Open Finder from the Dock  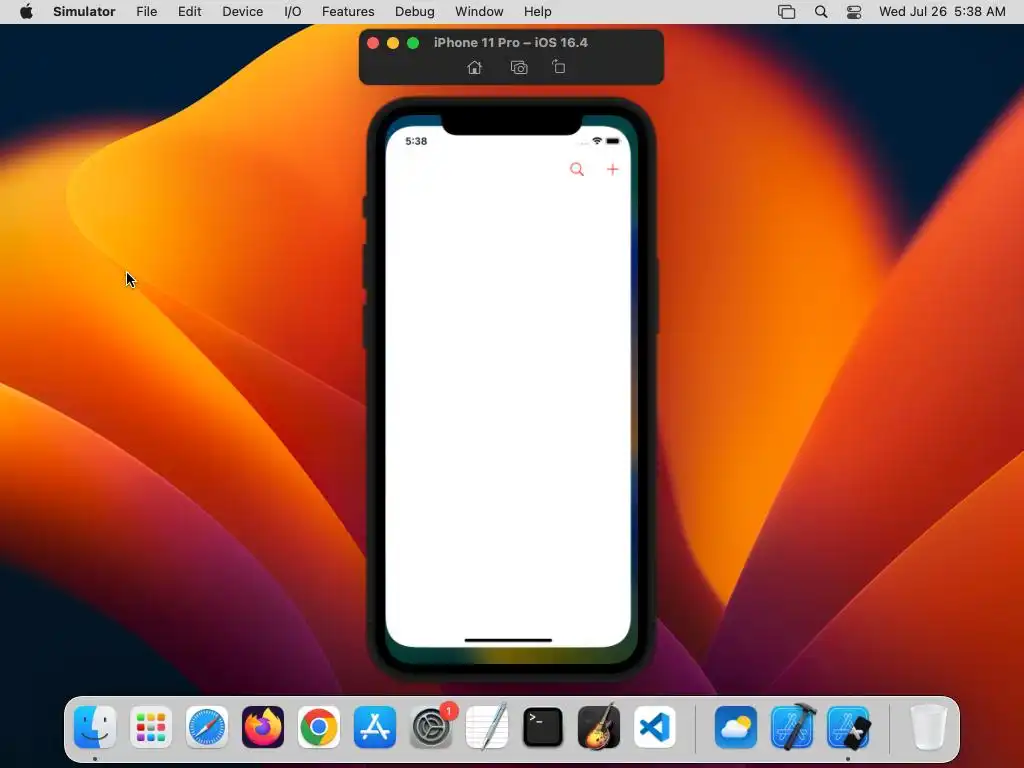[95, 727]
